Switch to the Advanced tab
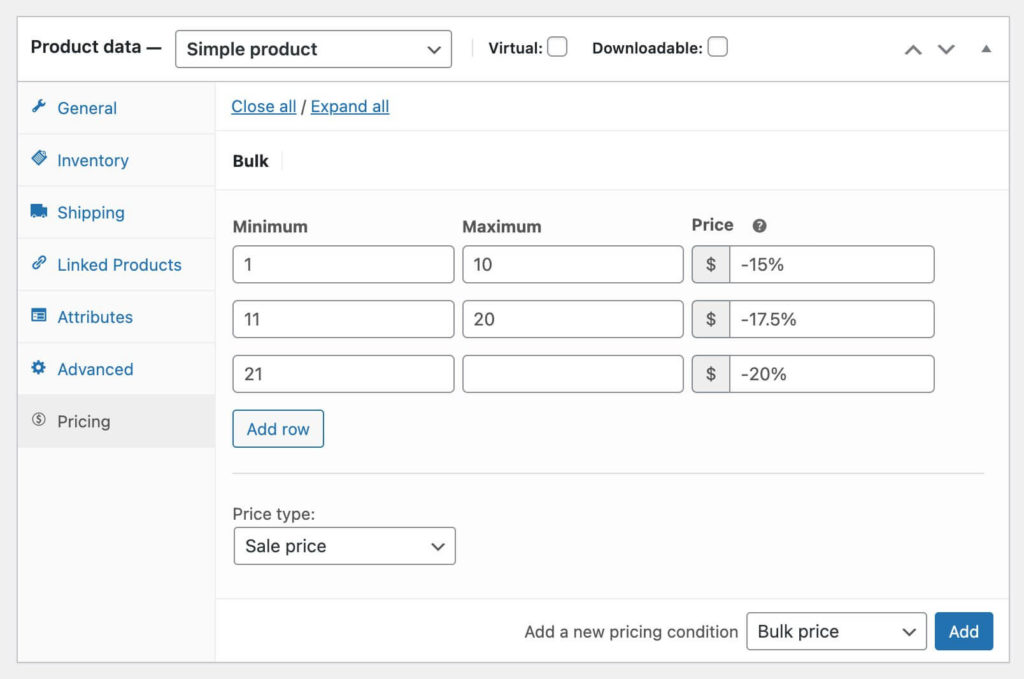This screenshot has width=1024, height=679. pyautogui.click(x=116, y=369)
